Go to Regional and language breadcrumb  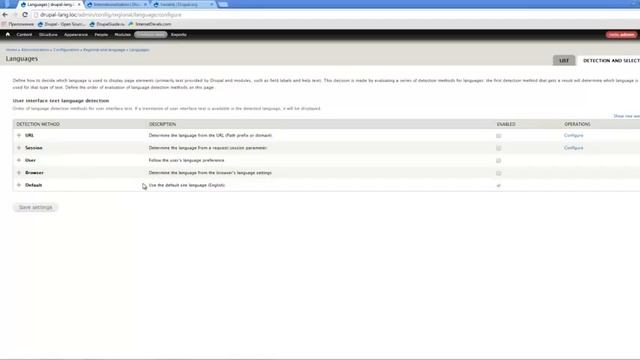104,50
